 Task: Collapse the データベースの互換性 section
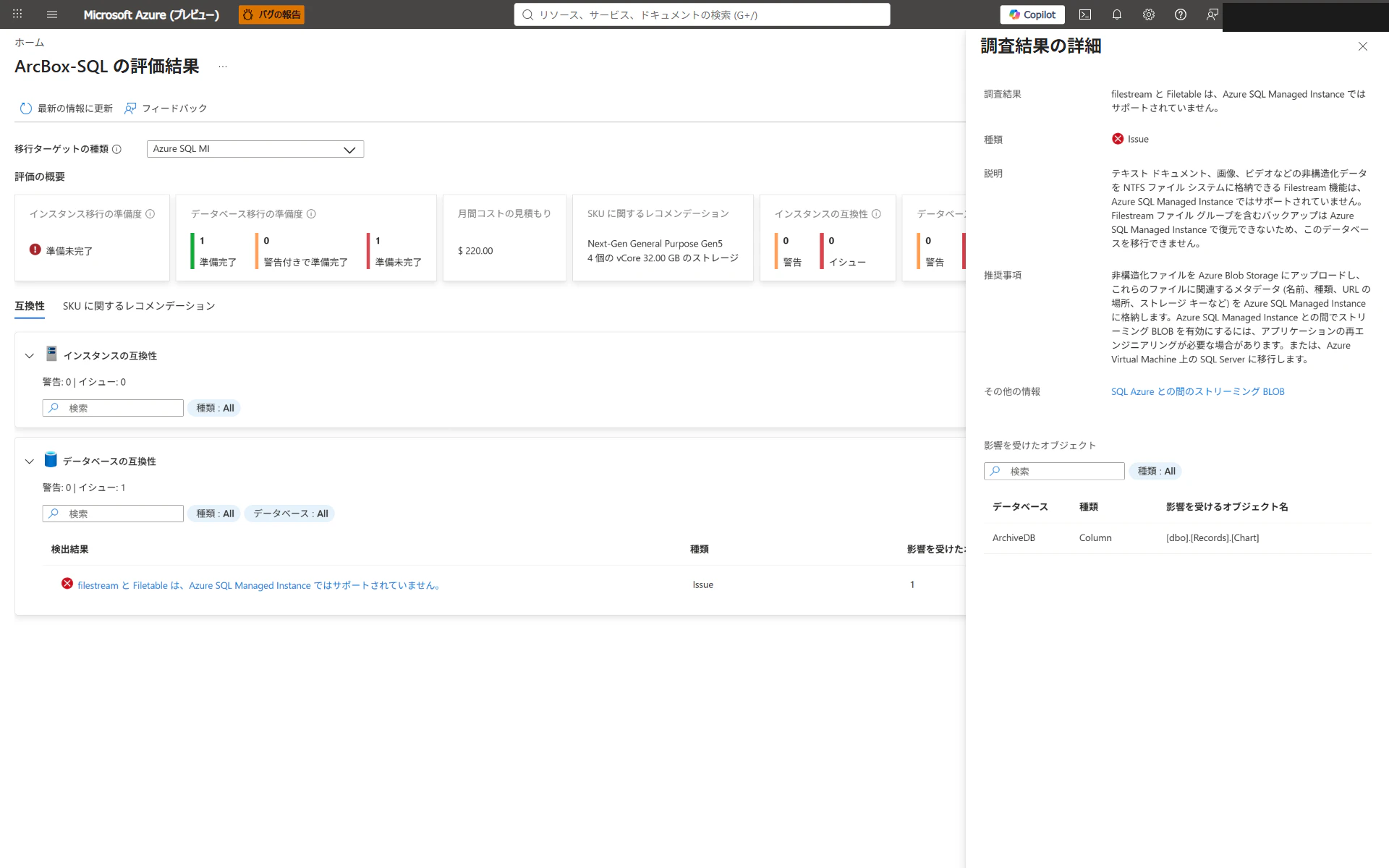point(30,461)
